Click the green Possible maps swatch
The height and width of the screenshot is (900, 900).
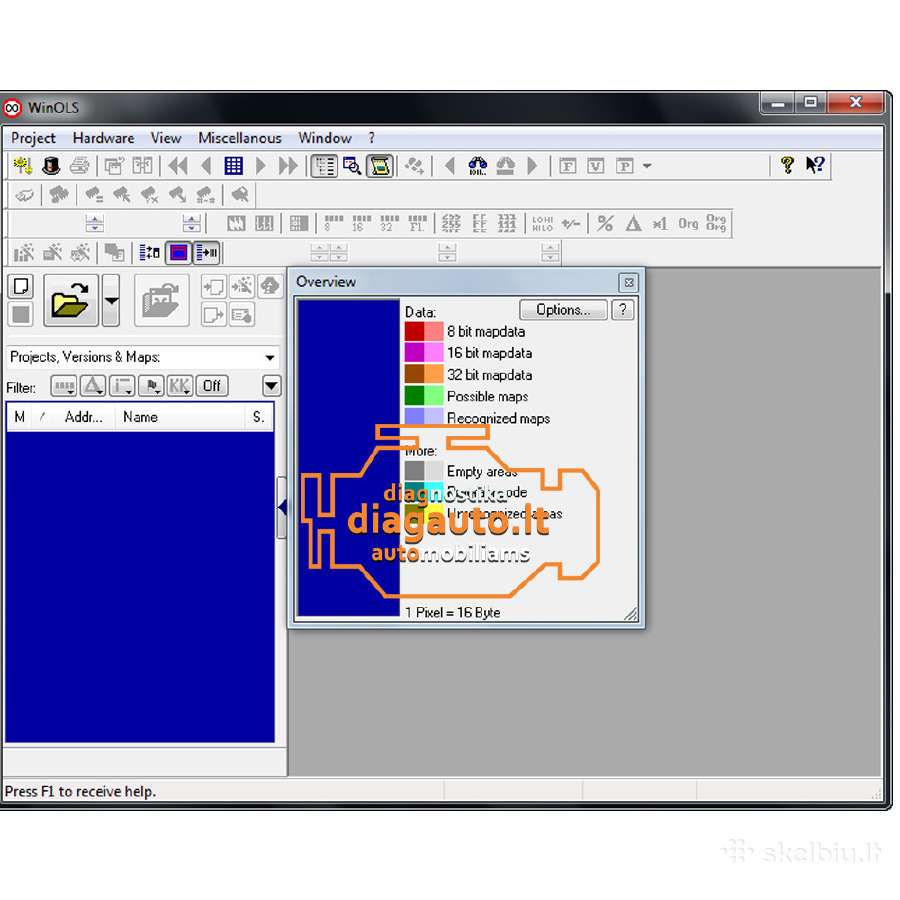[x=414, y=396]
